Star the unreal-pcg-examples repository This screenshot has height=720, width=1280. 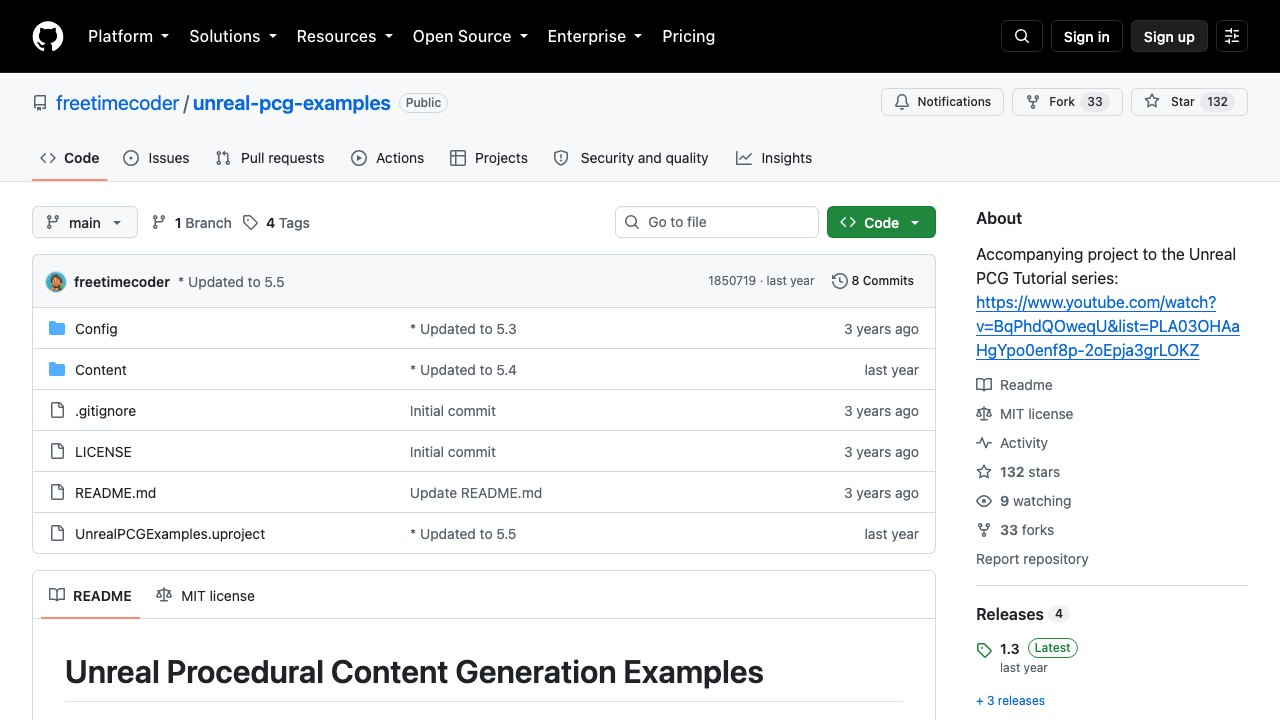1189,102
